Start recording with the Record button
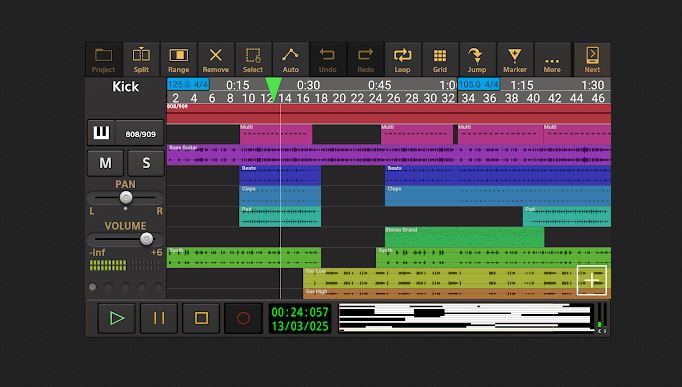 (x=243, y=318)
